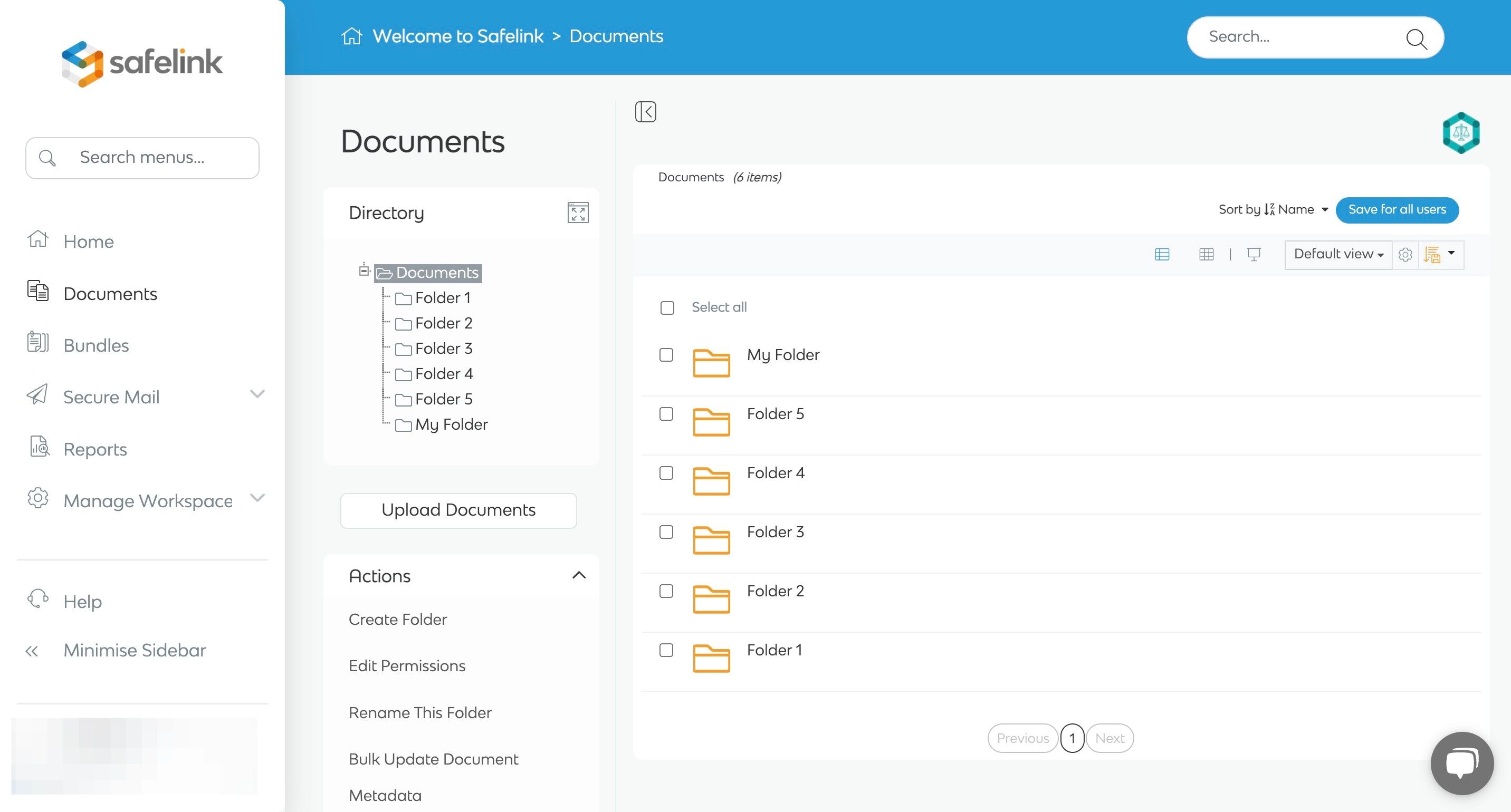Click the Upload Documents button
Image resolution: width=1511 pixels, height=812 pixels.
click(x=458, y=509)
